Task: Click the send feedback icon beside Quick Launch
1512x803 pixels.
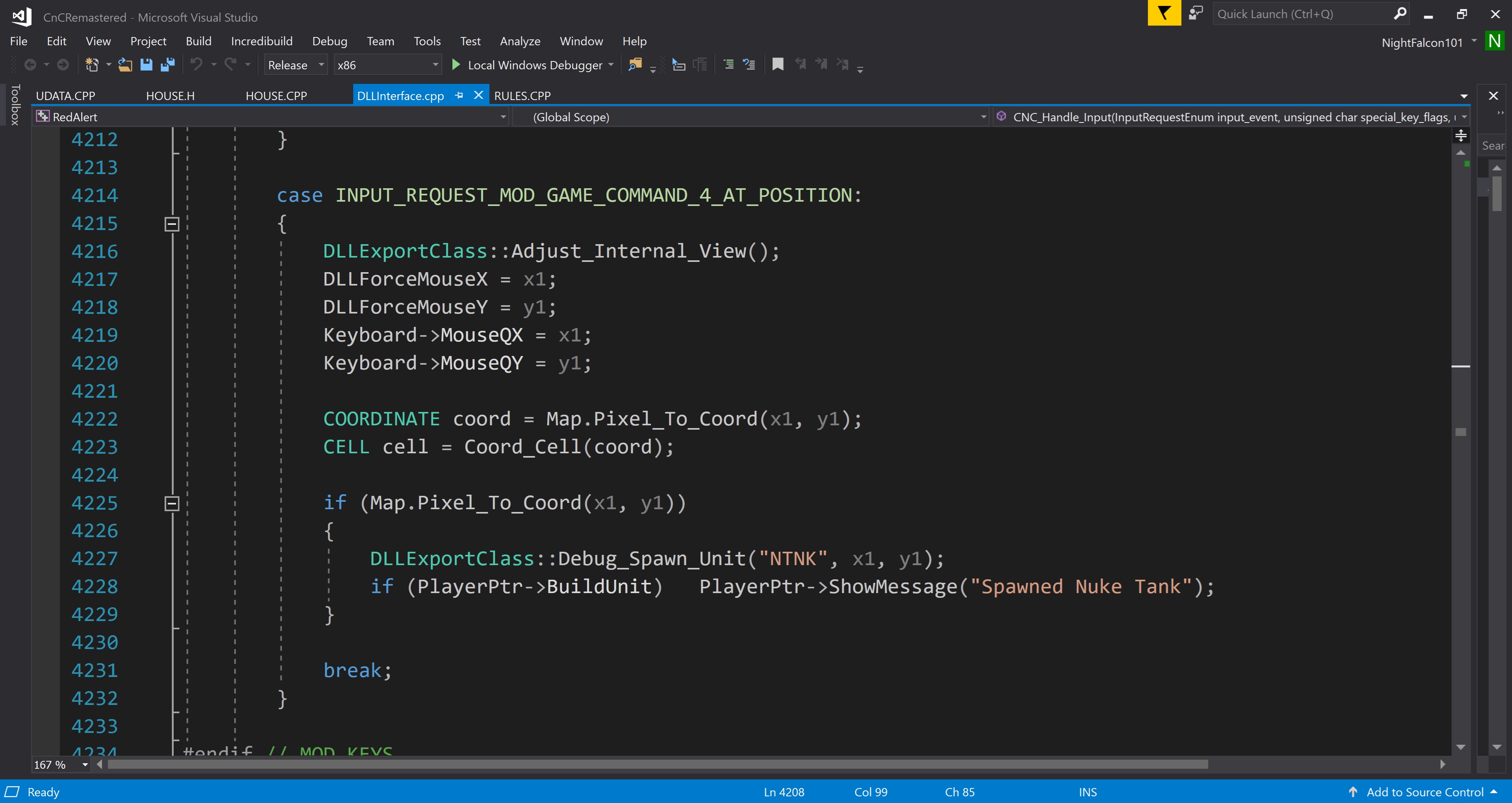Action: [1196, 13]
